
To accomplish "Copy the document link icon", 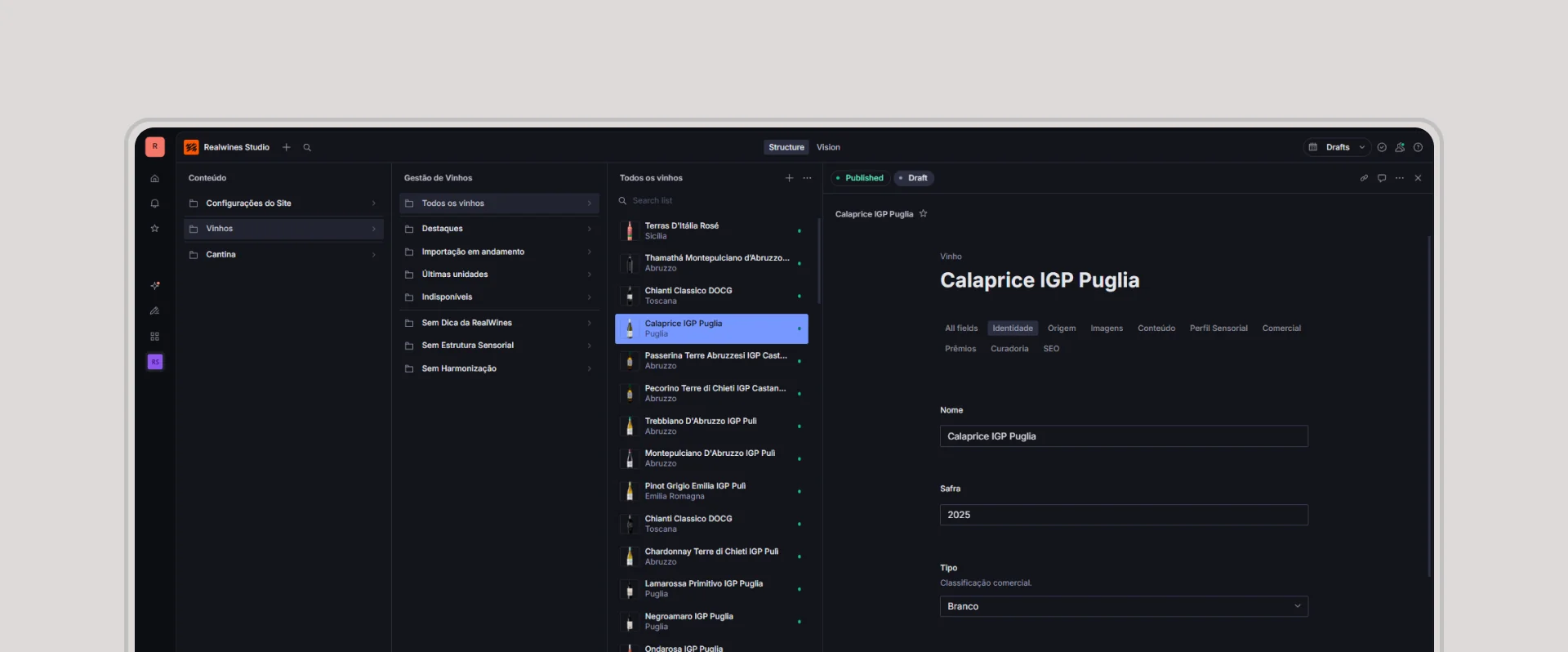I will click(x=1364, y=178).
